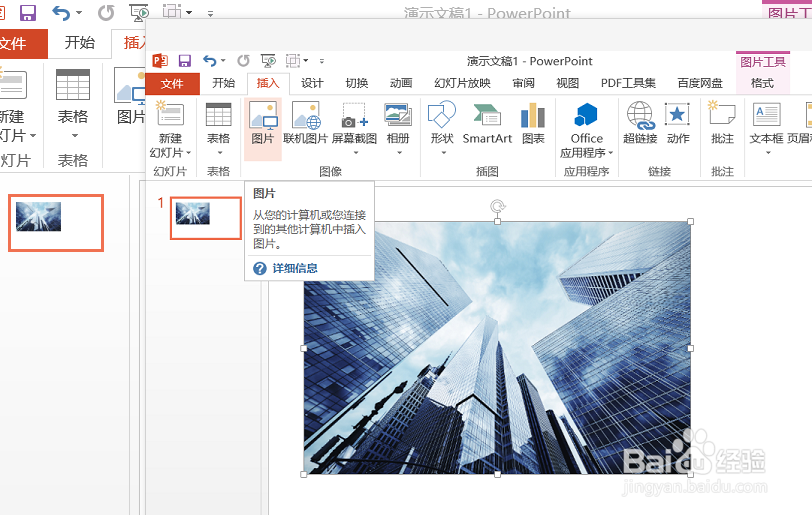Open the 格式 tab under 图片工具
Image resolution: width=812 pixels, height=515 pixels.
point(762,83)
